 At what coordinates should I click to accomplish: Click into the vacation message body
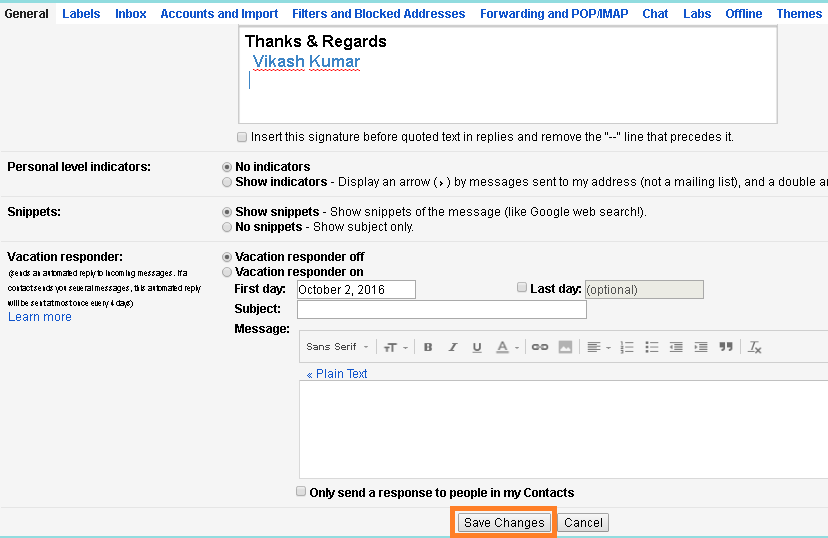pos(563,429)
